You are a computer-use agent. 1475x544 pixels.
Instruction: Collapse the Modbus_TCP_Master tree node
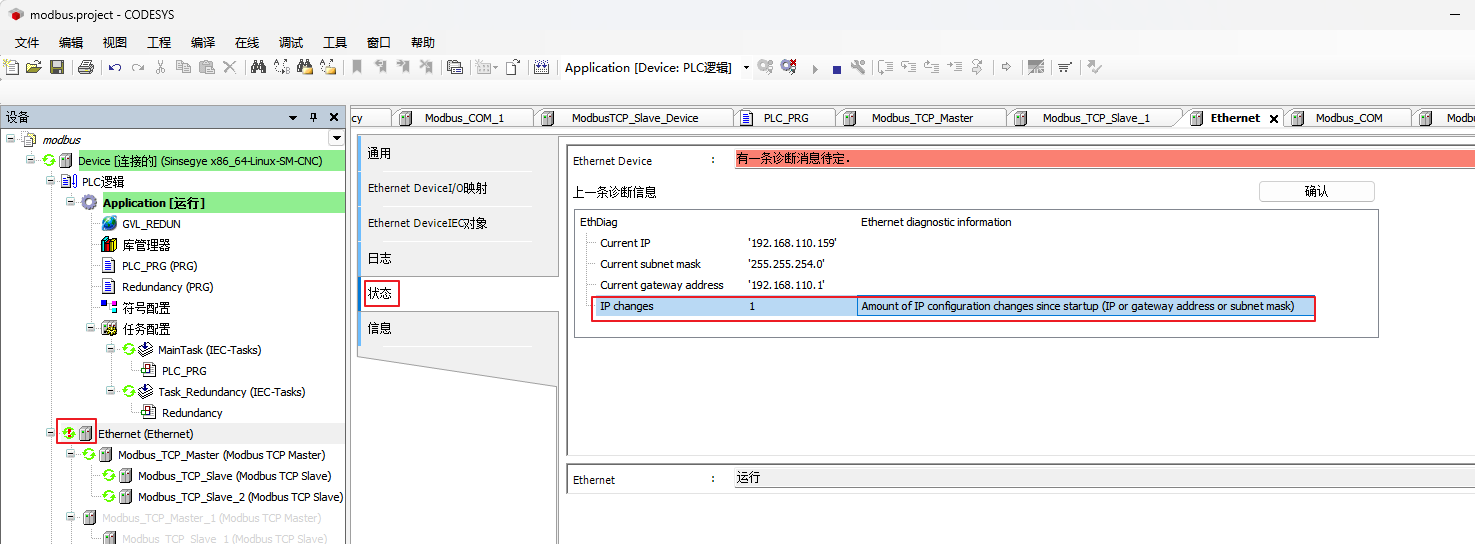coord(72,454)
